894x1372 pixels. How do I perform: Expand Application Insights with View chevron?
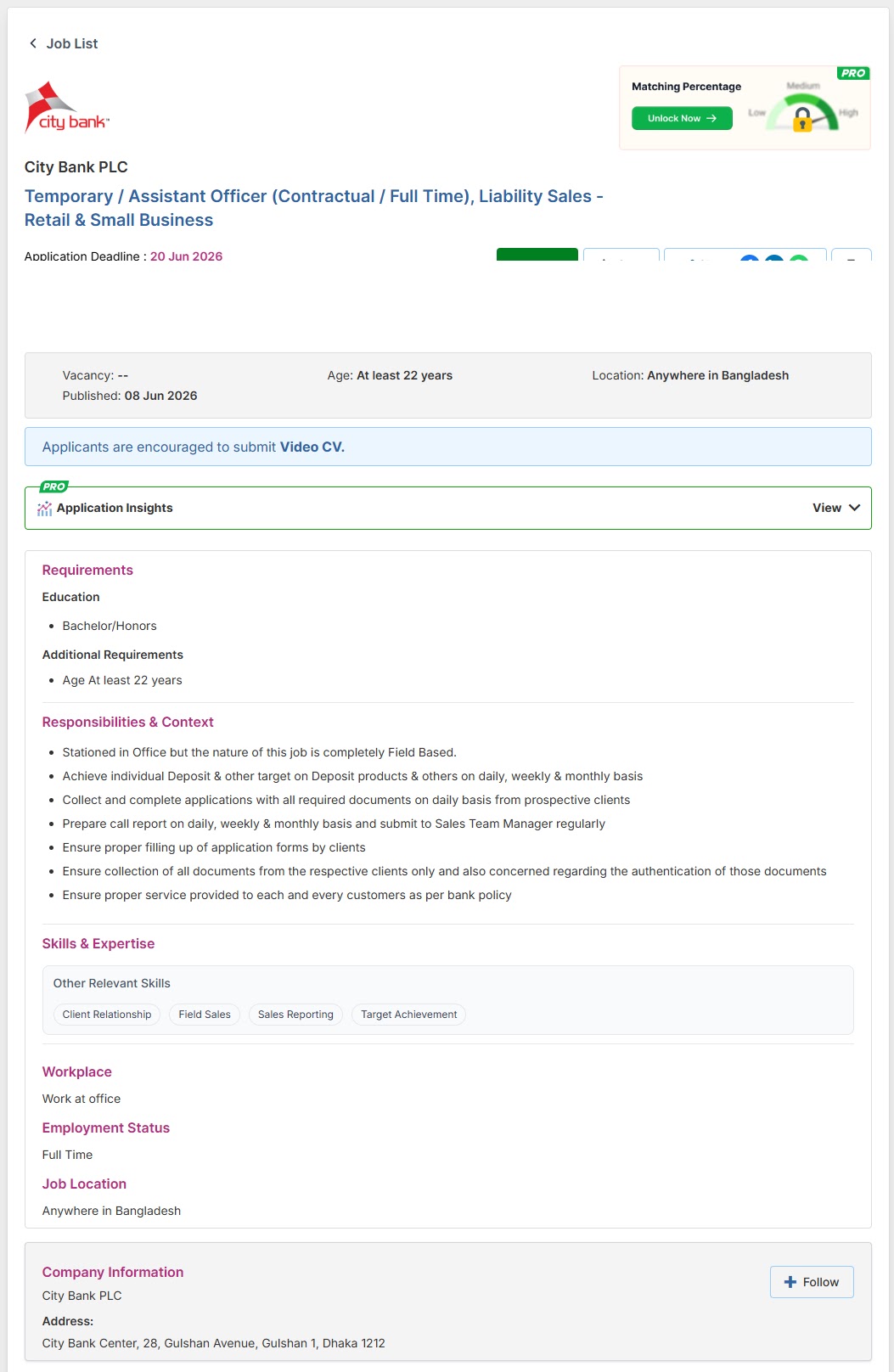pos(836,508)
